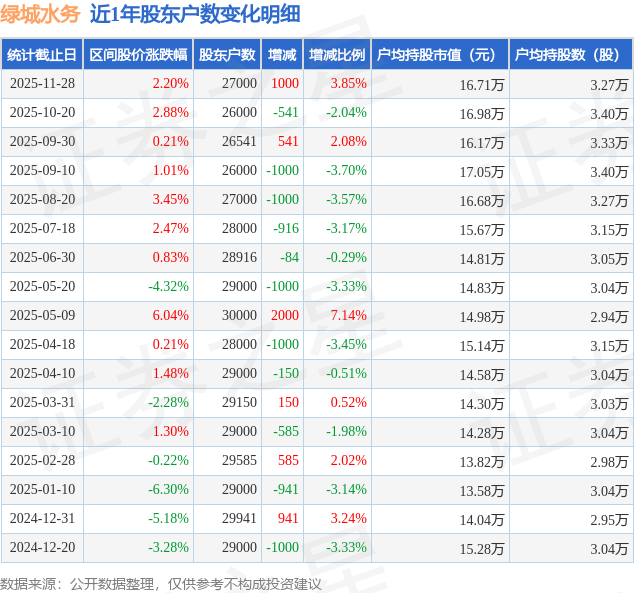Click the -6.30% price change cell
The height and width of the screenshot is (593, 634).
[168, 490]
